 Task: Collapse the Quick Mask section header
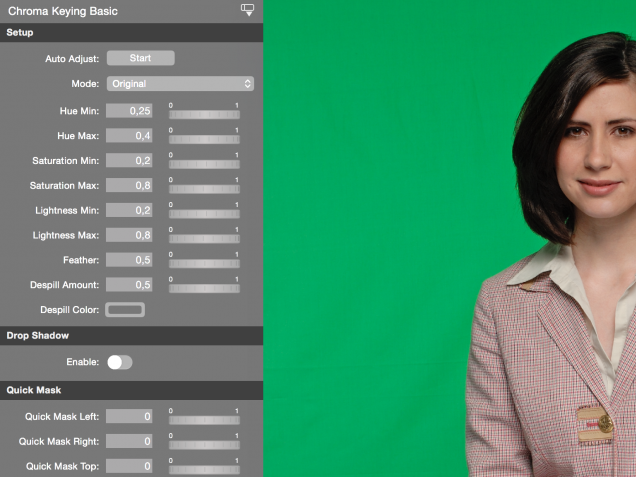(131, 390)
